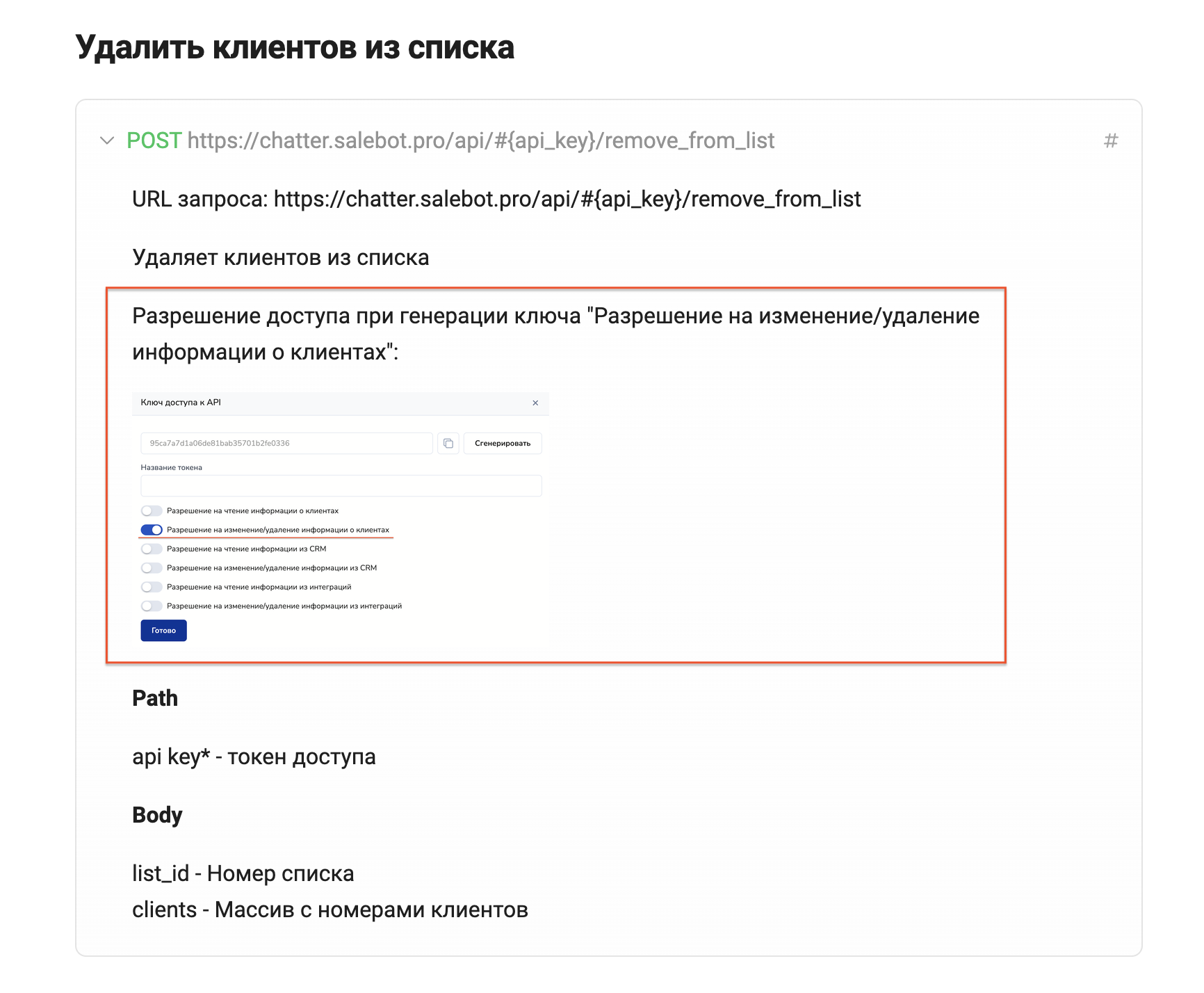Close the Ключ доступа к API dialog
The height and width of the screenshot is (993, 1204).
[x=535, y=403]
